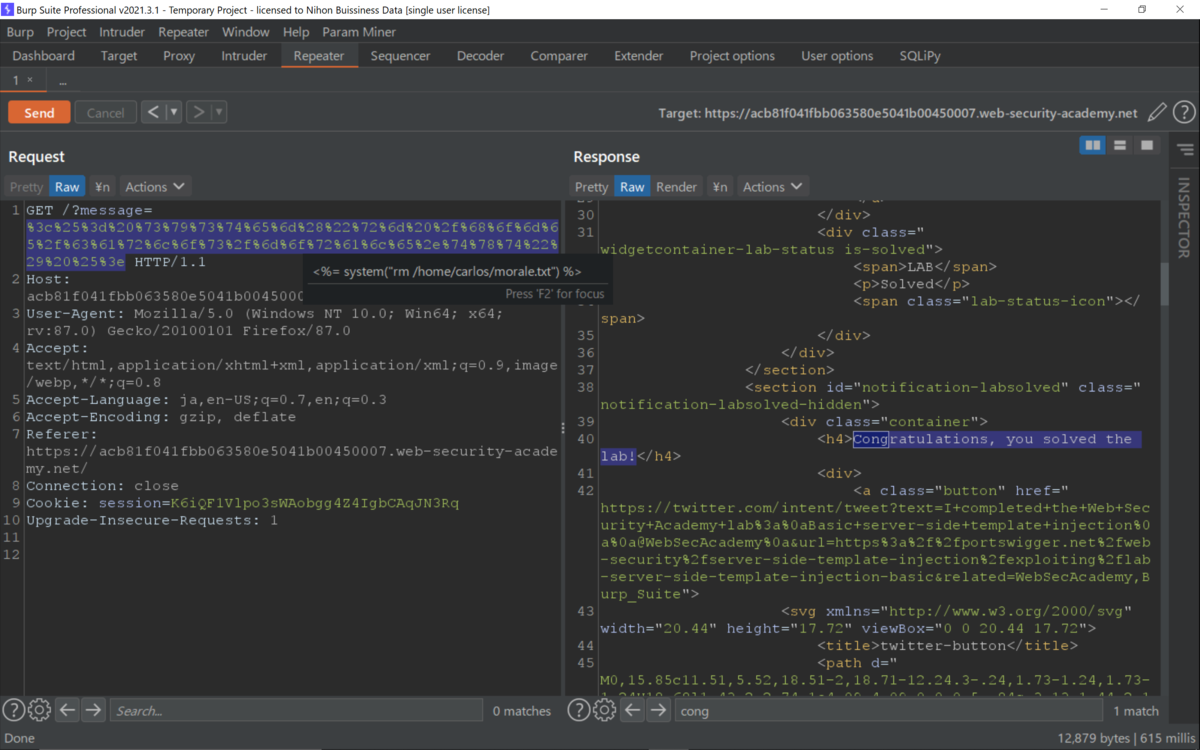Open back history dropdown arrow

coord(174,112)
